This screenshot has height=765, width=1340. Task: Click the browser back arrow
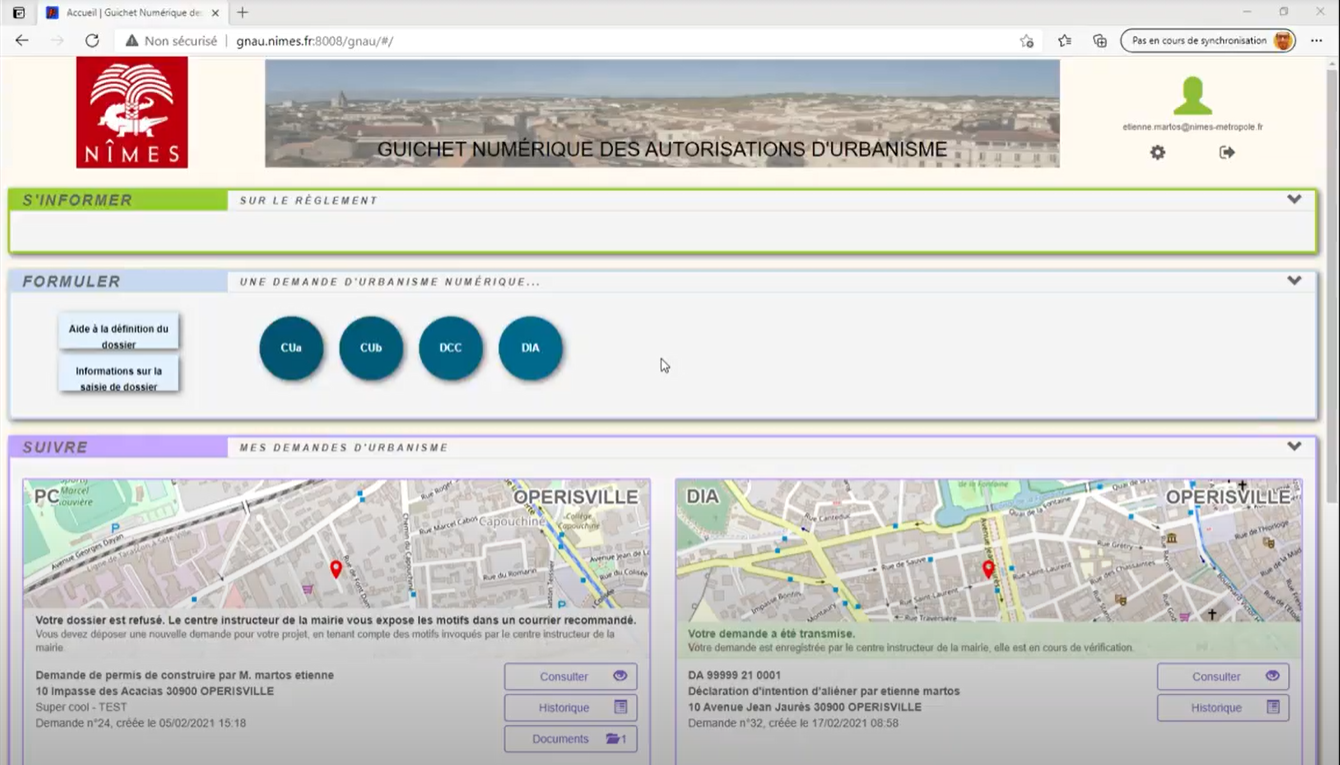point(22,41)
